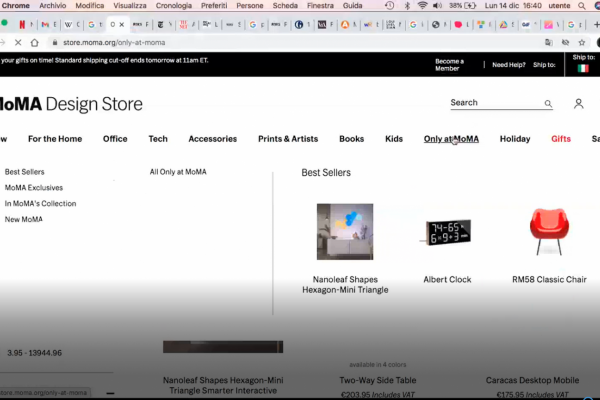The height and width of the screenshot is (400, 600).
Task: Open the Prints & Artists category
Action: (288, 139)
